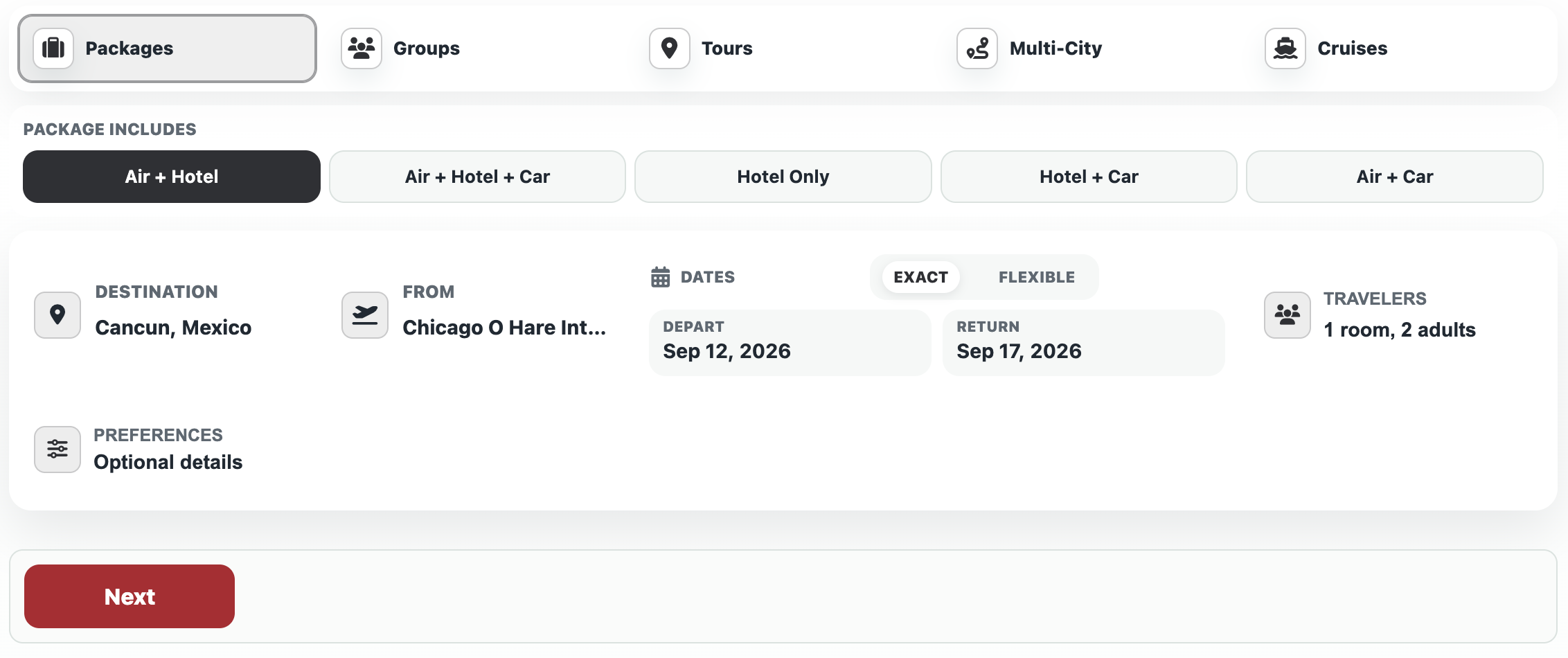Click the red Next button

(130, 596)
